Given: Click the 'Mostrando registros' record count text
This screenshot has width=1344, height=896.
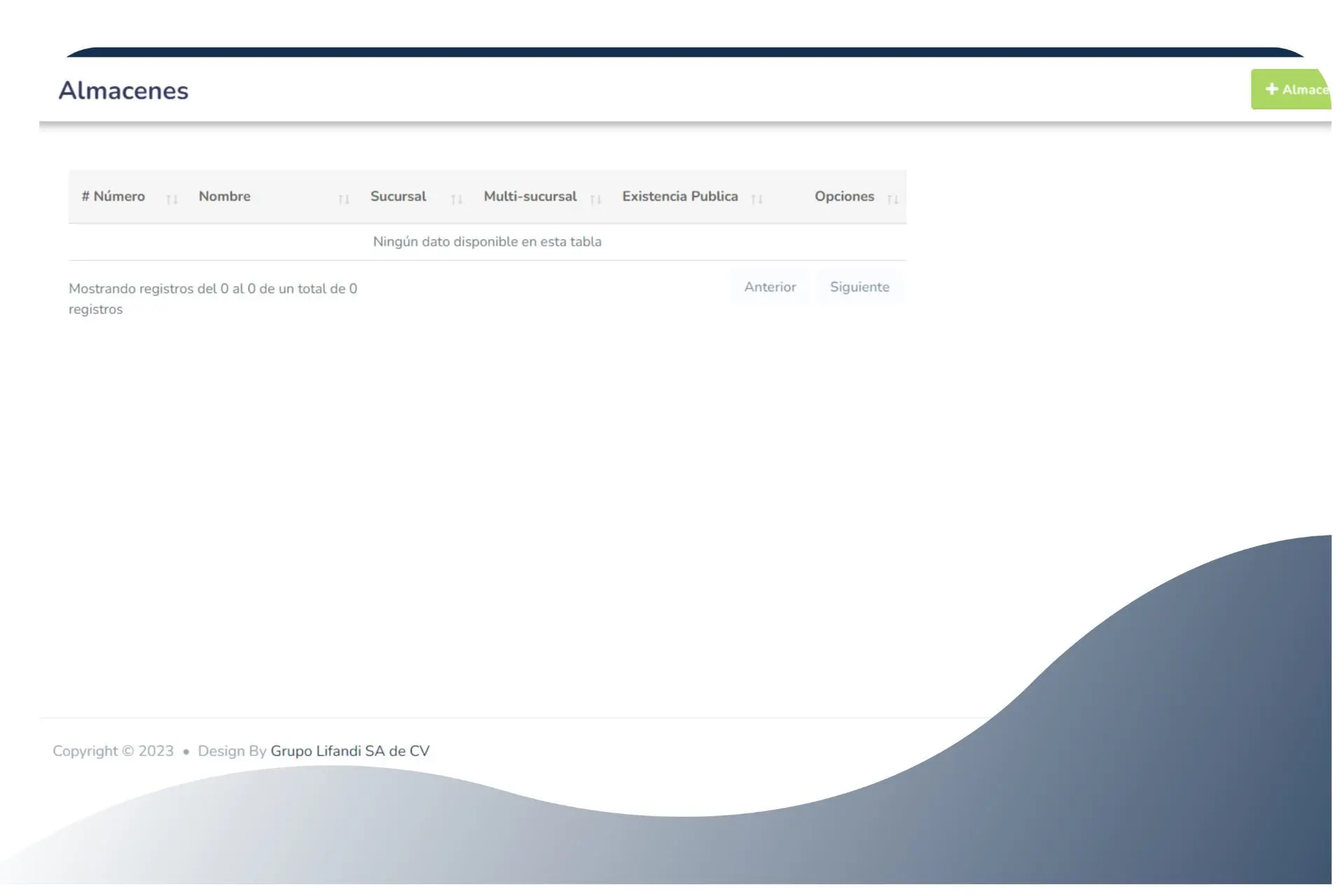Looking at the screenshot, I should [213, 289].
